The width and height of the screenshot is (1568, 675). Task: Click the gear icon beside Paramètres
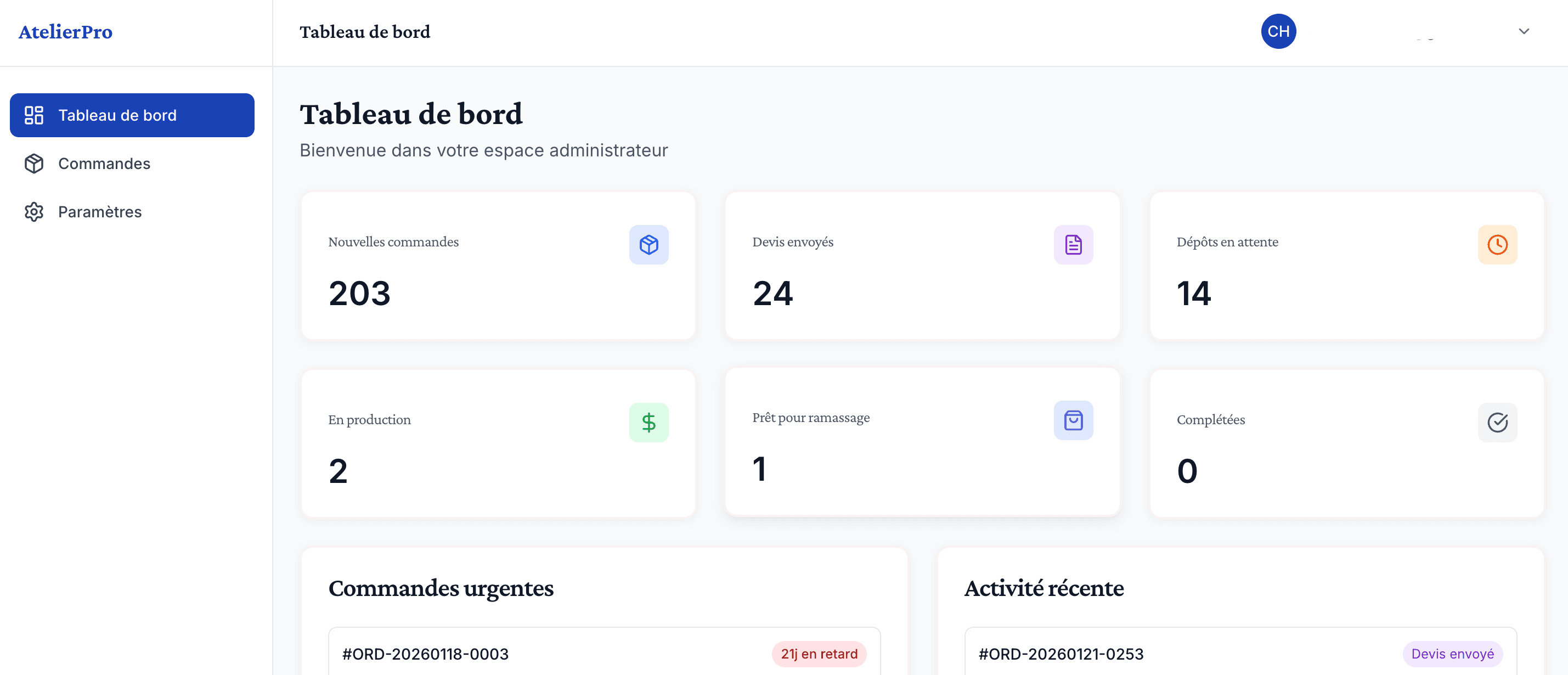click(34, 212)
